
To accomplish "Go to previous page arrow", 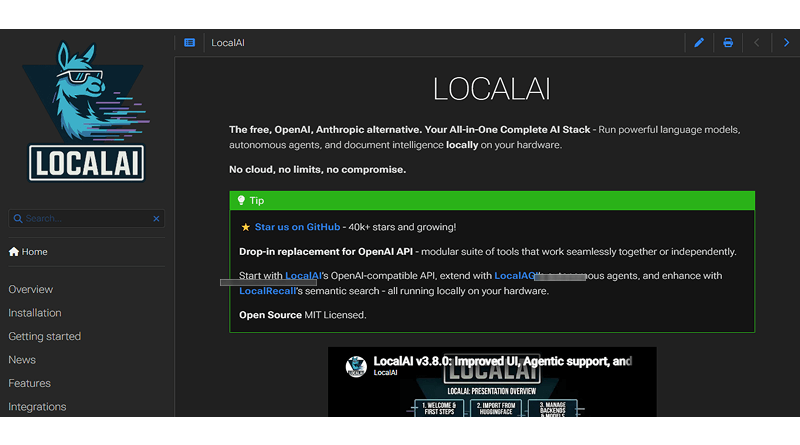I will tap(757, 43).
